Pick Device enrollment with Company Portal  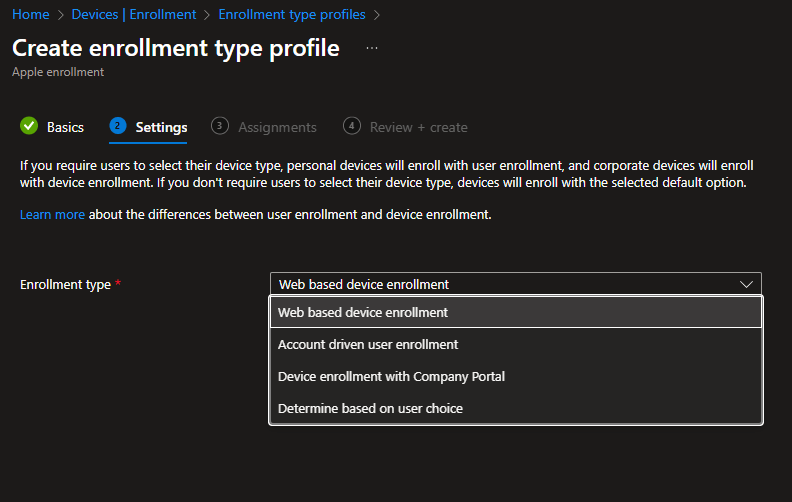[391, 376]
